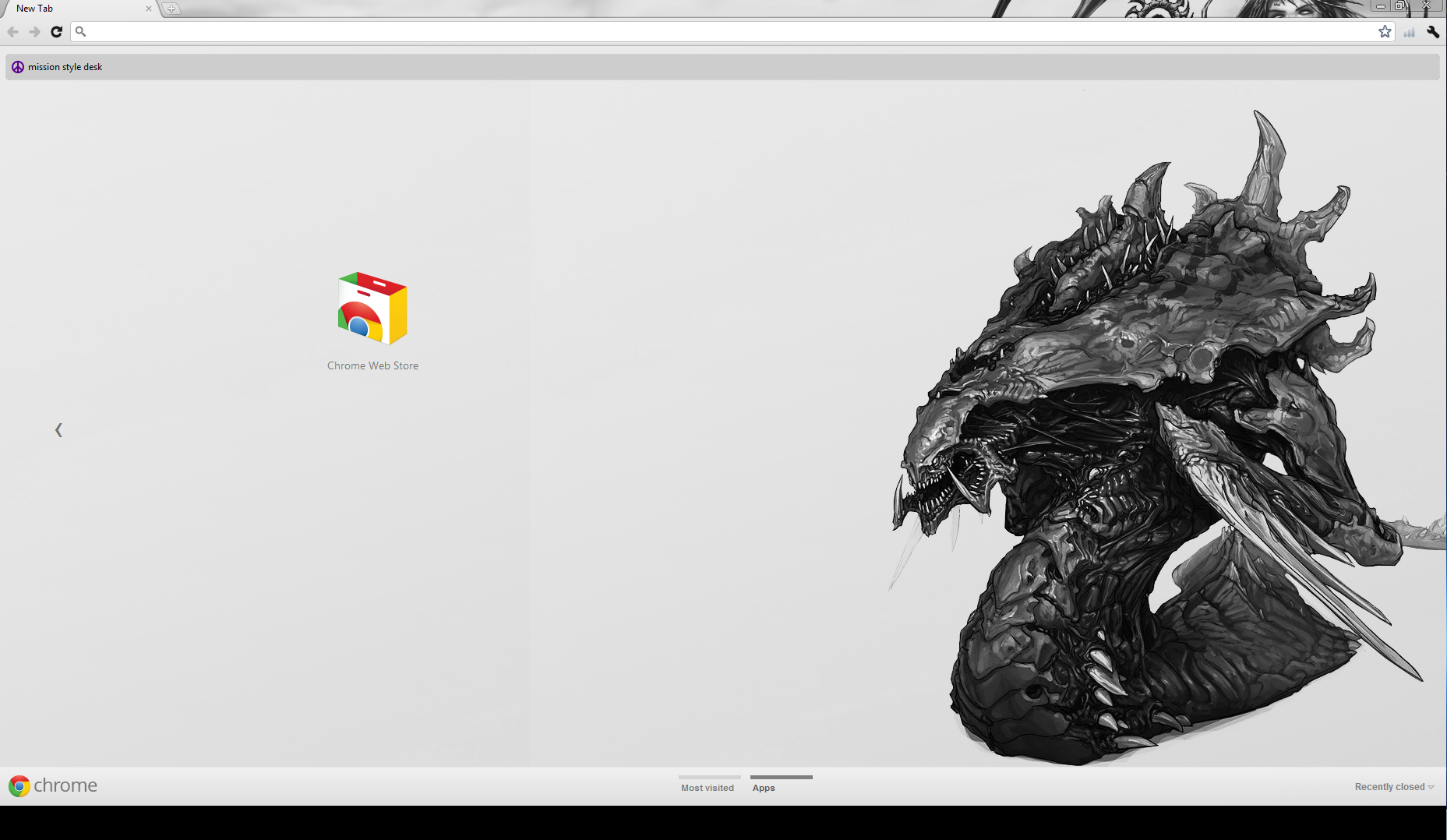The height and width of the screenshot is (840, 1447).
Task: Expand the Recently closed menu
Action: click(1394, 787)
